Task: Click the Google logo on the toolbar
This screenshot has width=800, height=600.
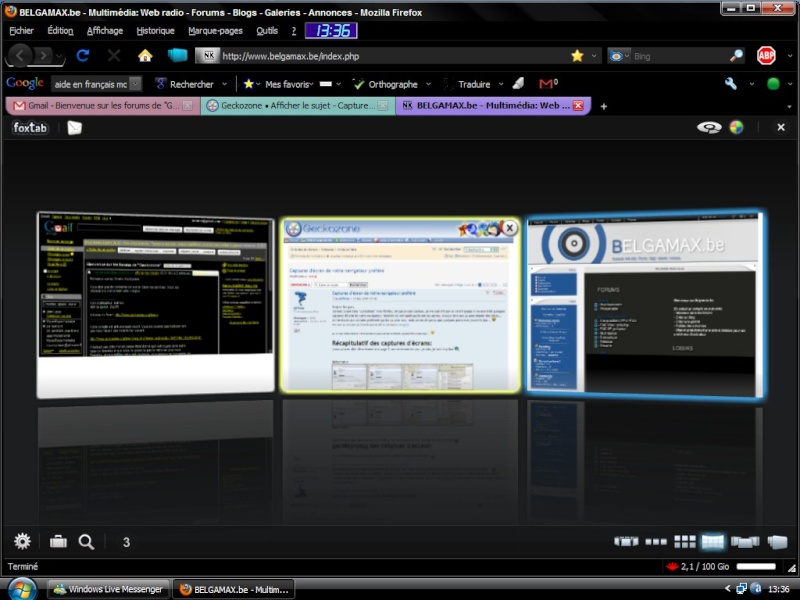Action: (24, 83)
